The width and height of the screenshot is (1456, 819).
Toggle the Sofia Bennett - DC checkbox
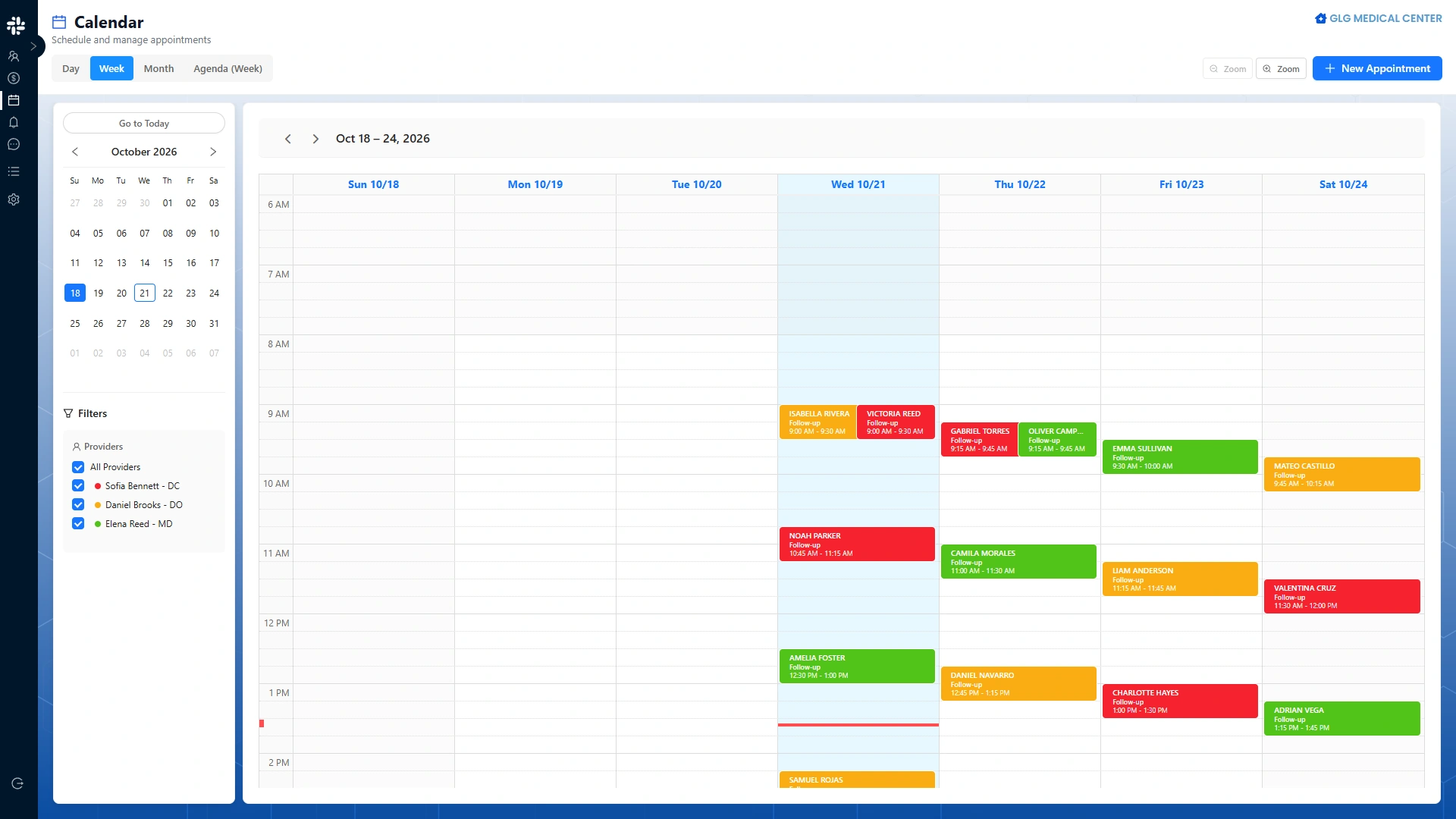pyautogui.click(x=78, y=486)
